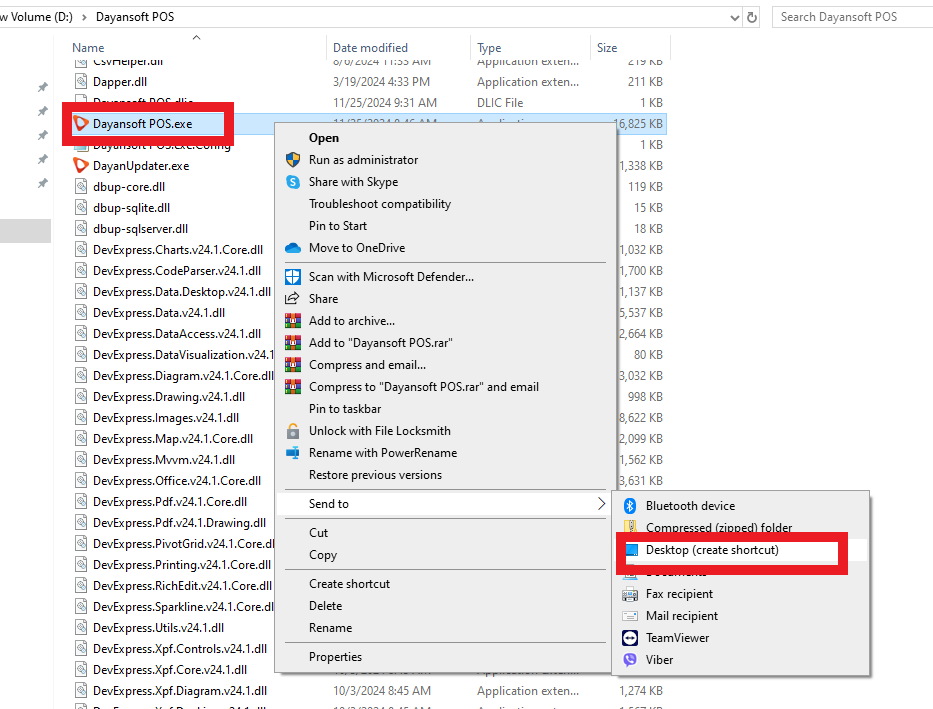Click the Share arrow icon

tap(292, 299)
